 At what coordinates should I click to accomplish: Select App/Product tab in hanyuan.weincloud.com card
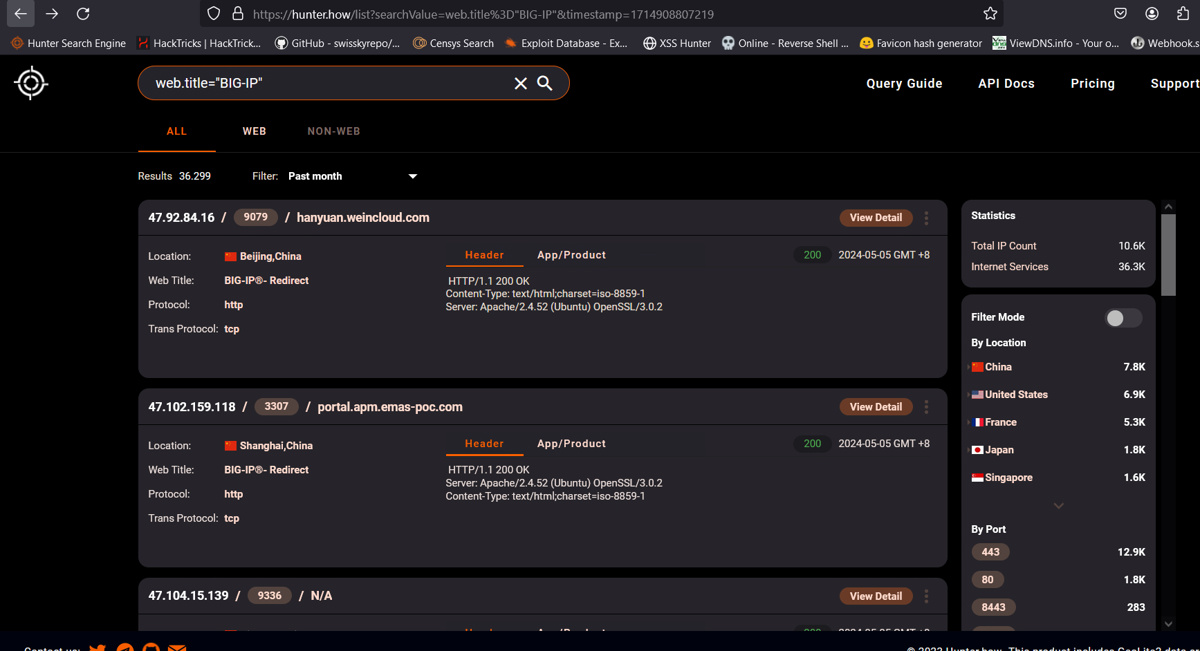pyautogui.click(x=571, y=255)
